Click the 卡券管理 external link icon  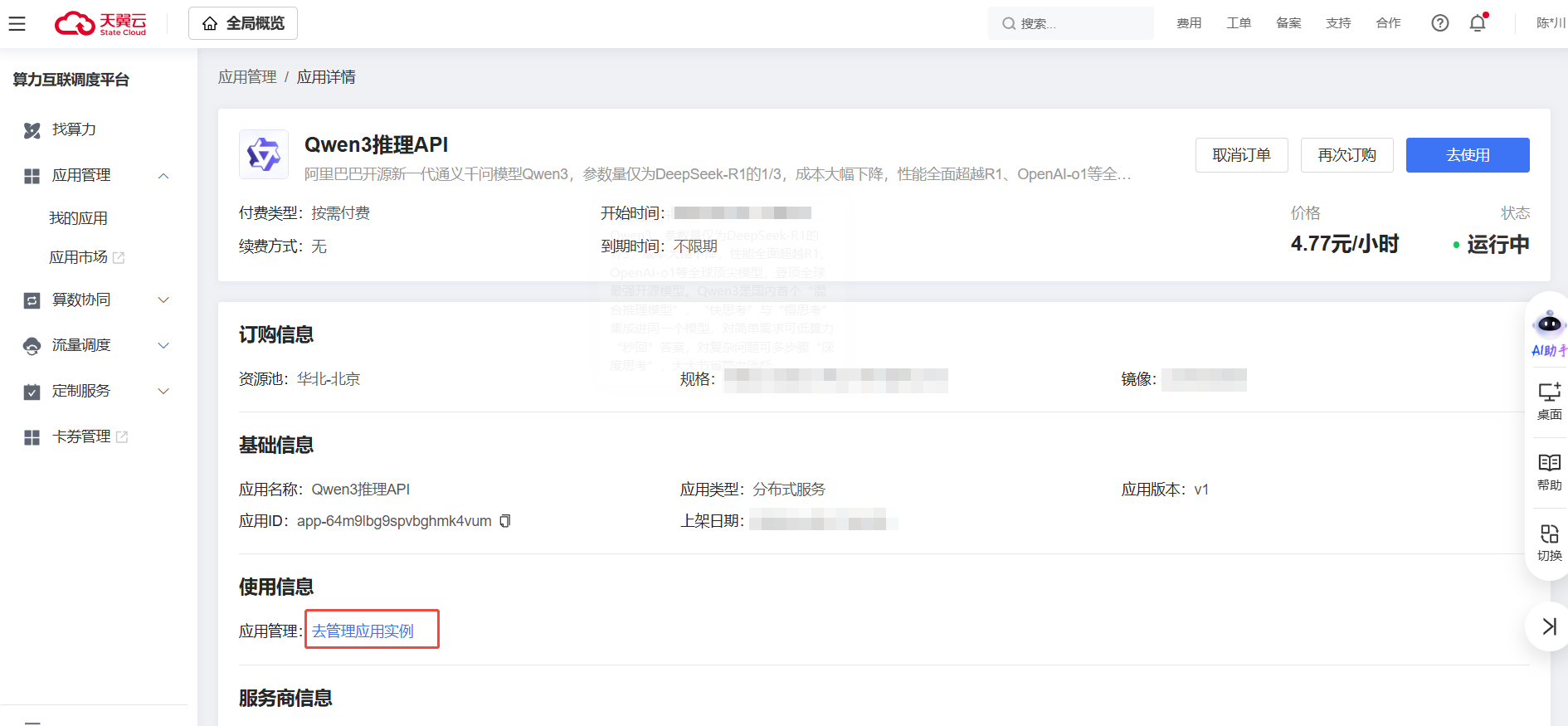122,437
